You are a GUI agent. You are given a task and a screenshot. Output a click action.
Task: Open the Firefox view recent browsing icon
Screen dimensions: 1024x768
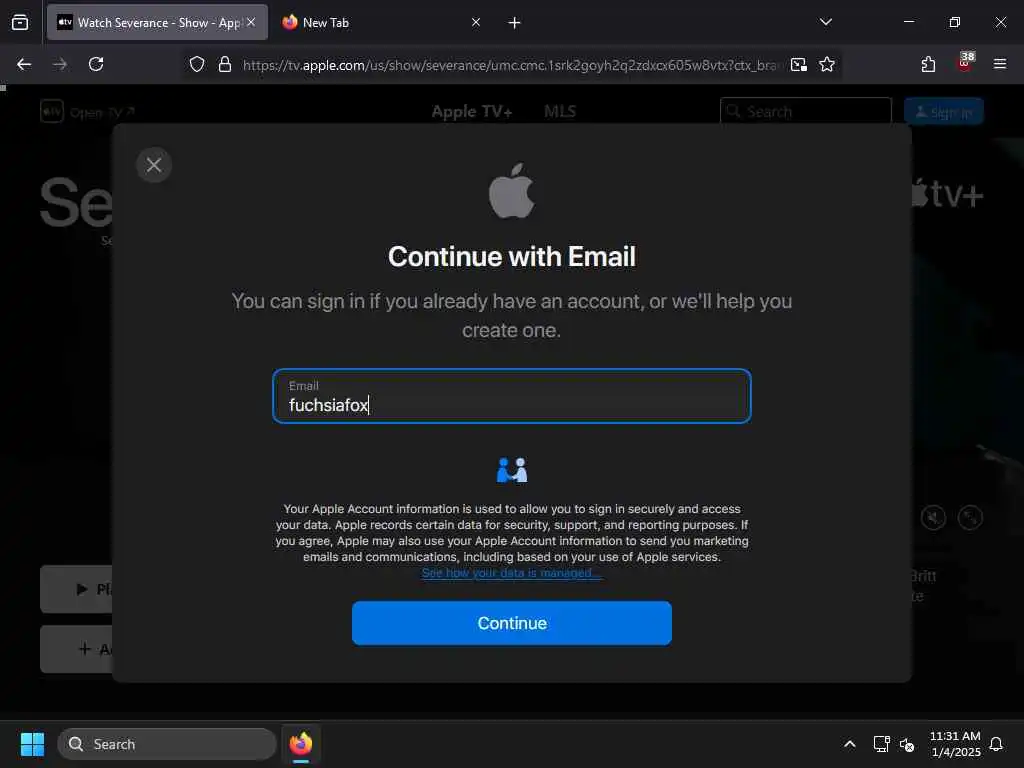click(x=20, y=22)
